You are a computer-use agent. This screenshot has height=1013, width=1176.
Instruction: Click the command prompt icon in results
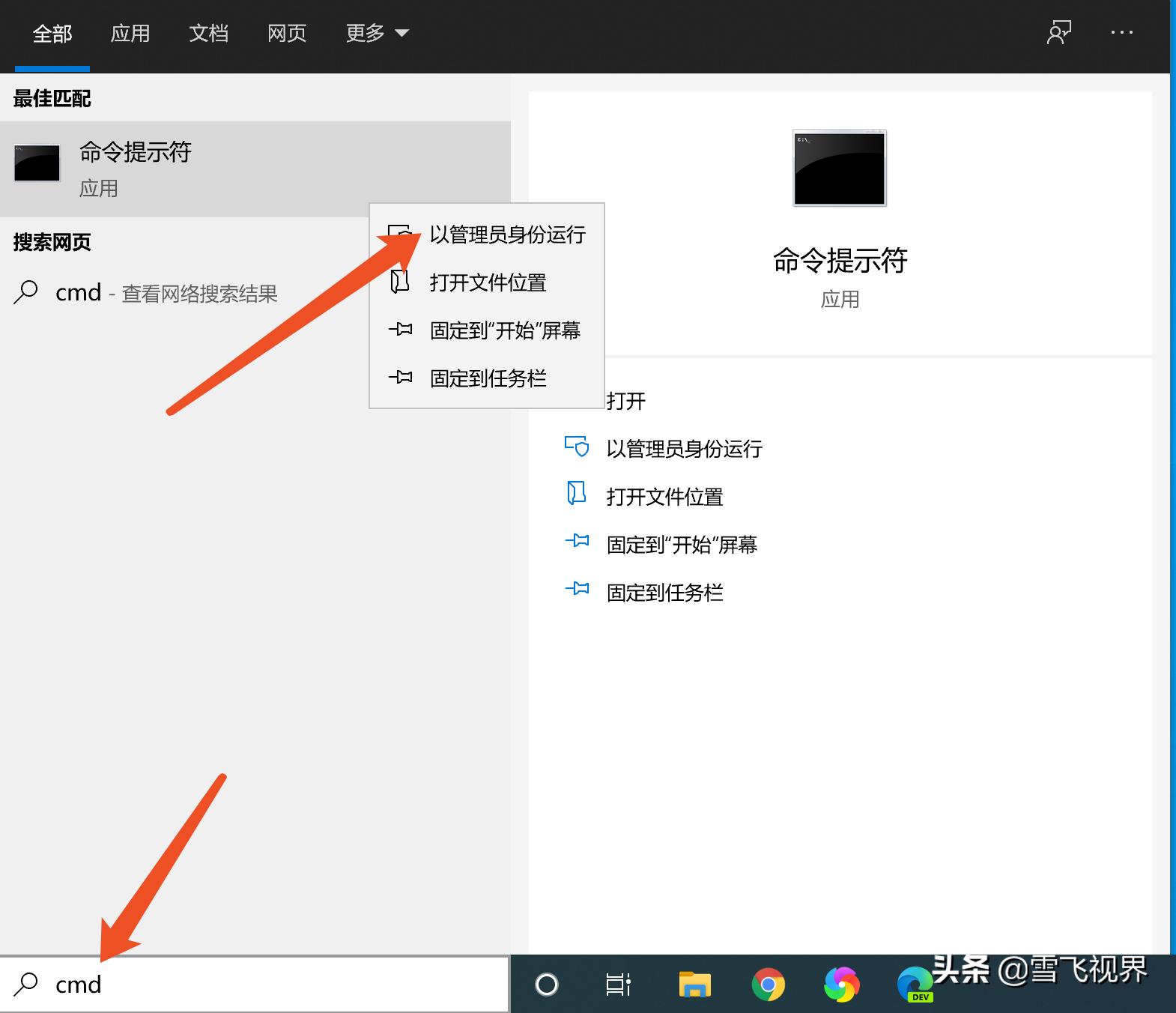pos(37,163)
